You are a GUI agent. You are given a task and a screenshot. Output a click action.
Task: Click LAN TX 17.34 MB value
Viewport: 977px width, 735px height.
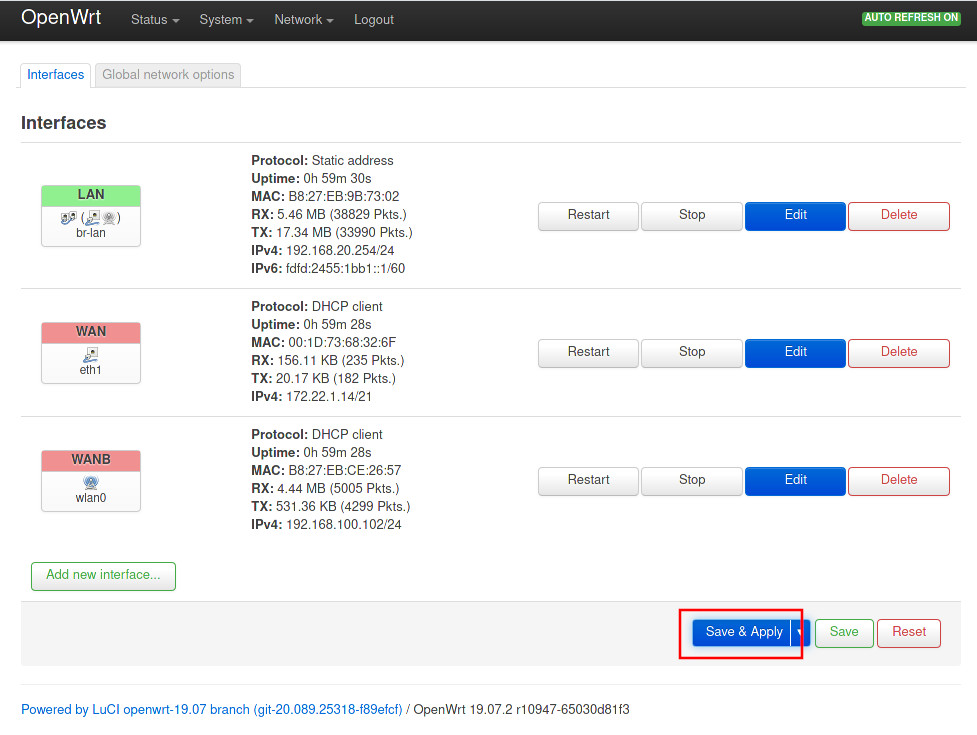tap(344, 232)
